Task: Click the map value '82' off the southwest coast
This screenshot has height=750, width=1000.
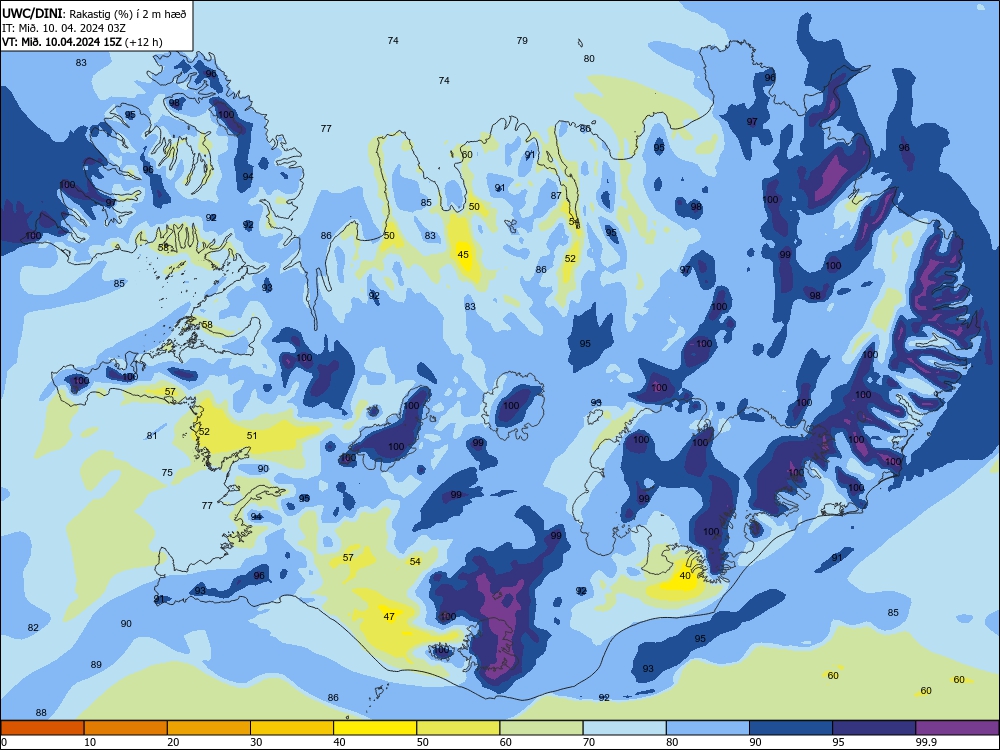Action: coord(33,628)
